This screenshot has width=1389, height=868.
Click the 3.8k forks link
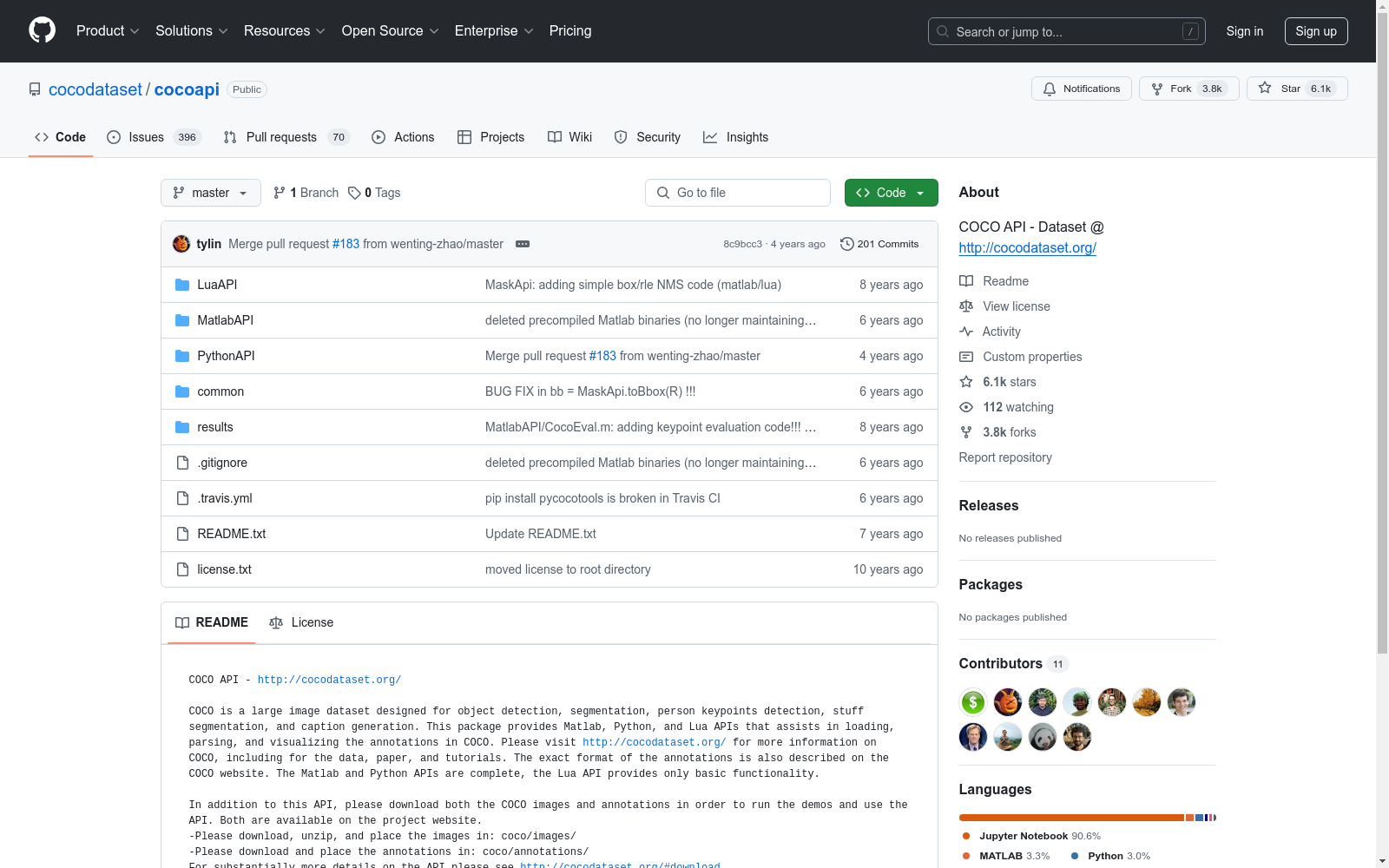point(1009,432)
